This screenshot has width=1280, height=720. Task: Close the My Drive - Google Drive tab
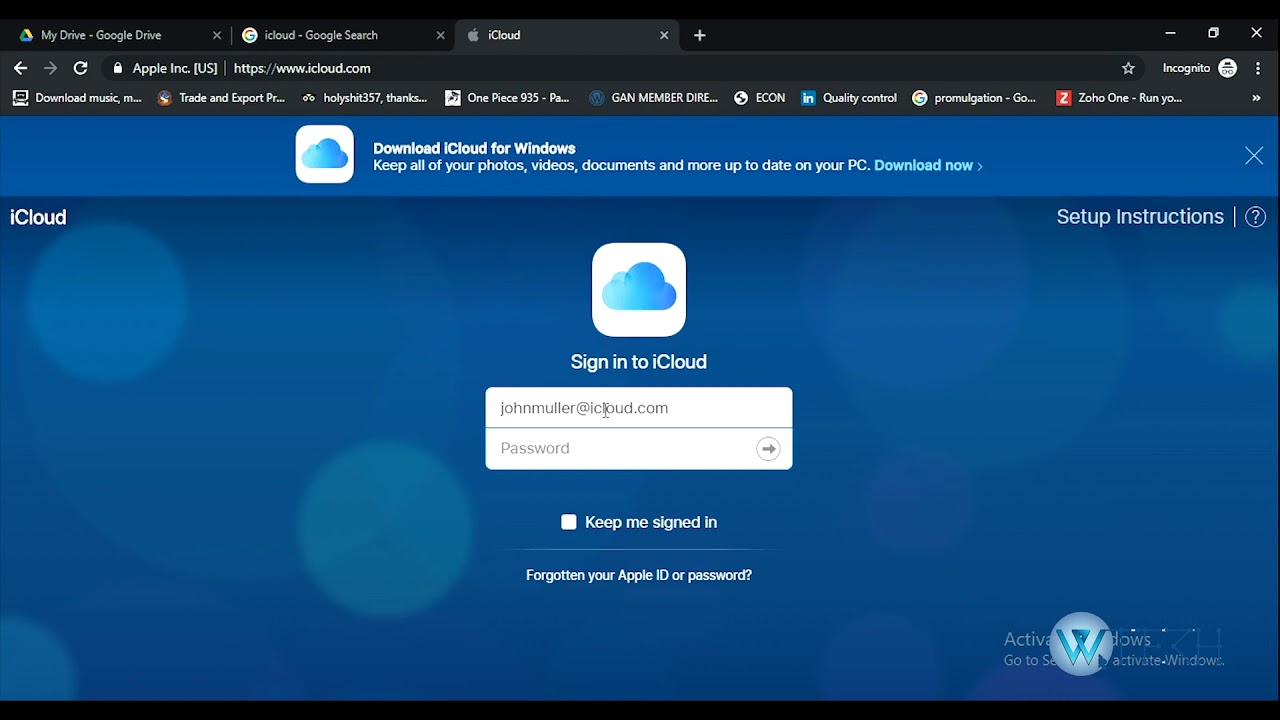coord(217,35)
